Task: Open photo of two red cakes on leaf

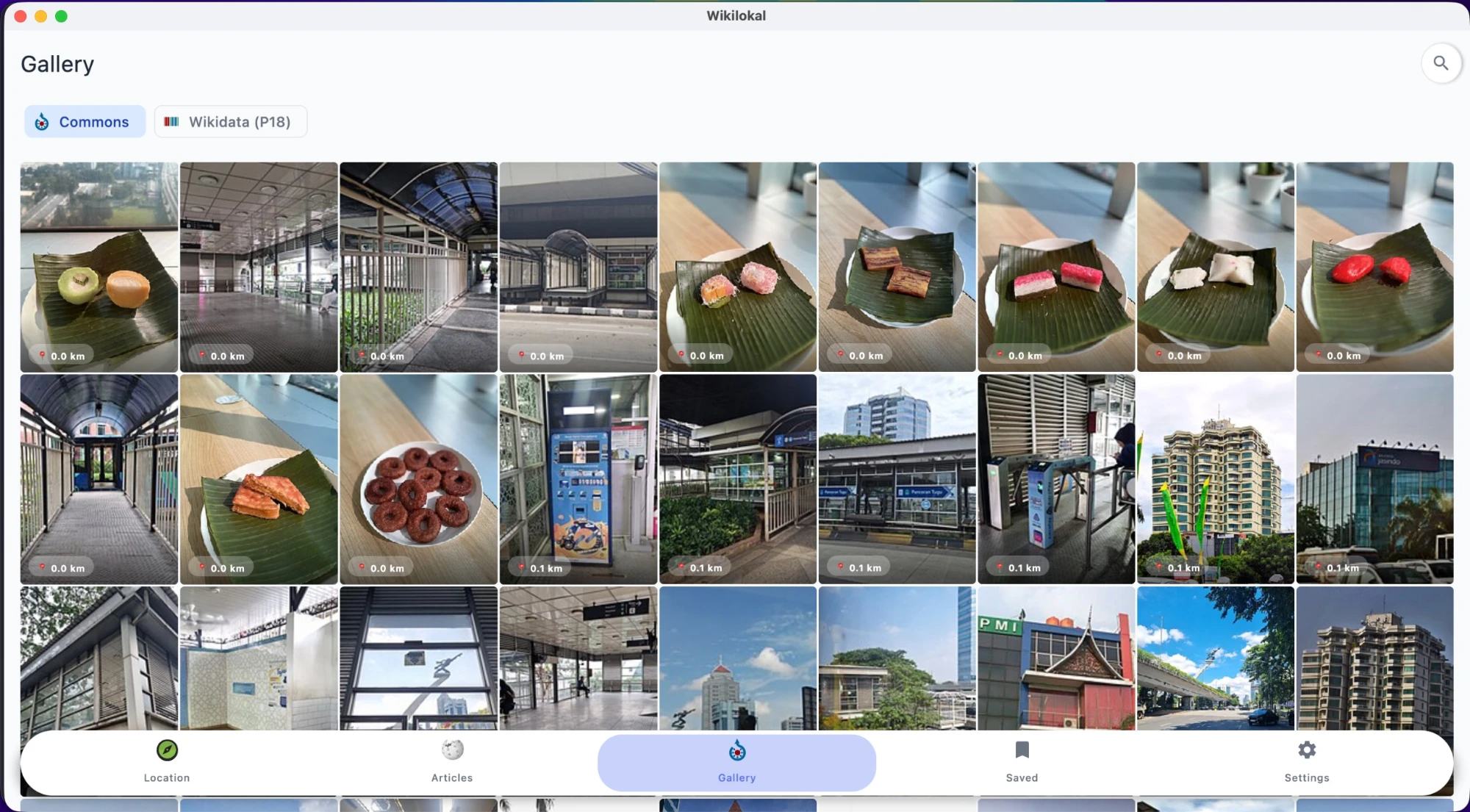Action: (x=1375, y=267)
